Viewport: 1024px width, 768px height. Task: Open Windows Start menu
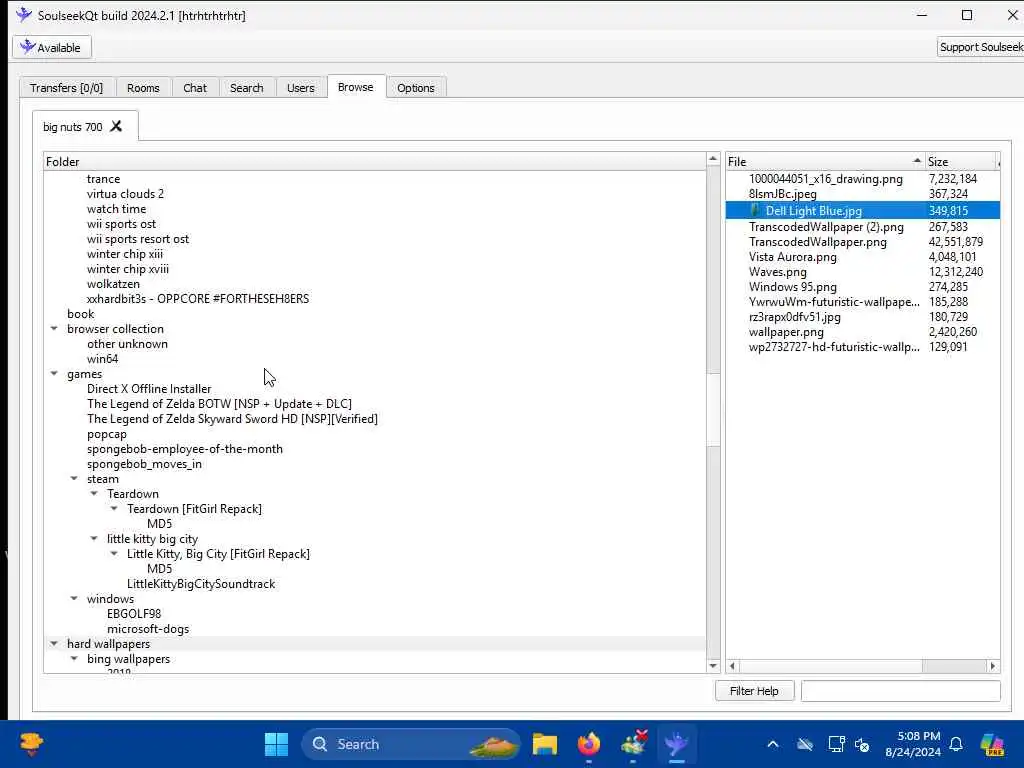276,744
